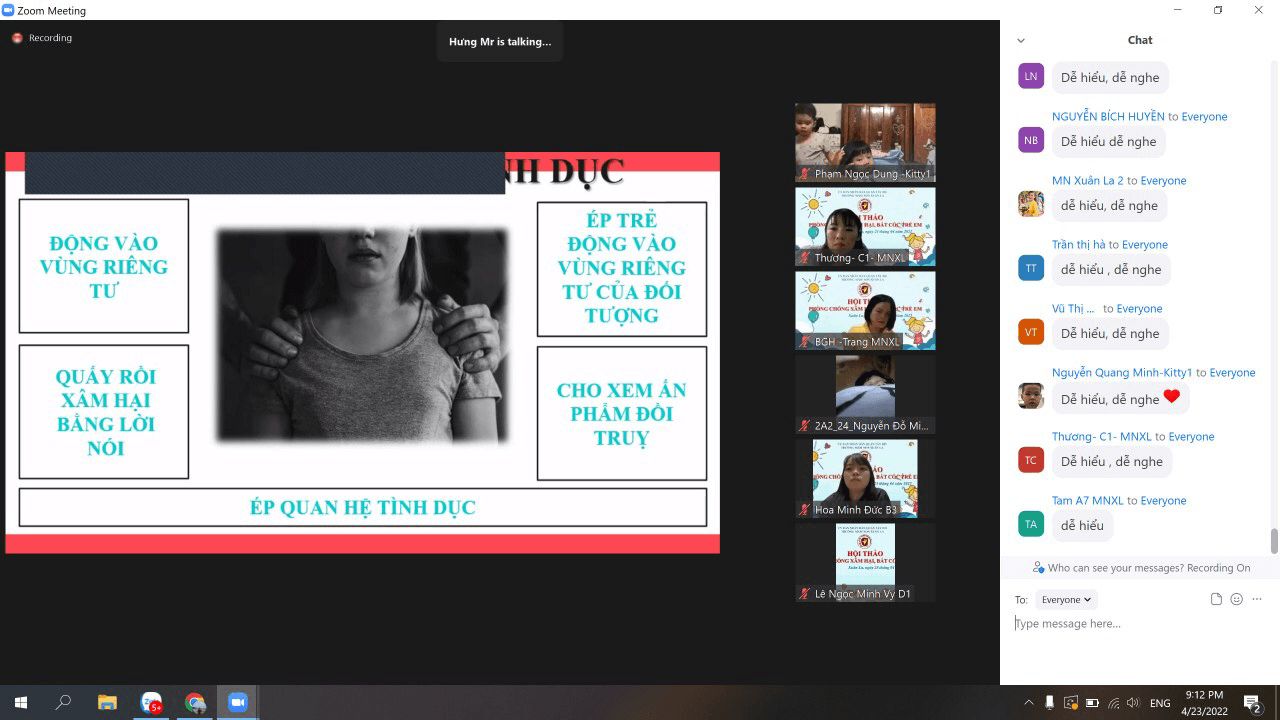Click the muted mic icon on Thương- C1- MNXL
The width and height of the screenshot is (1280, 720).
pos(804,258)
